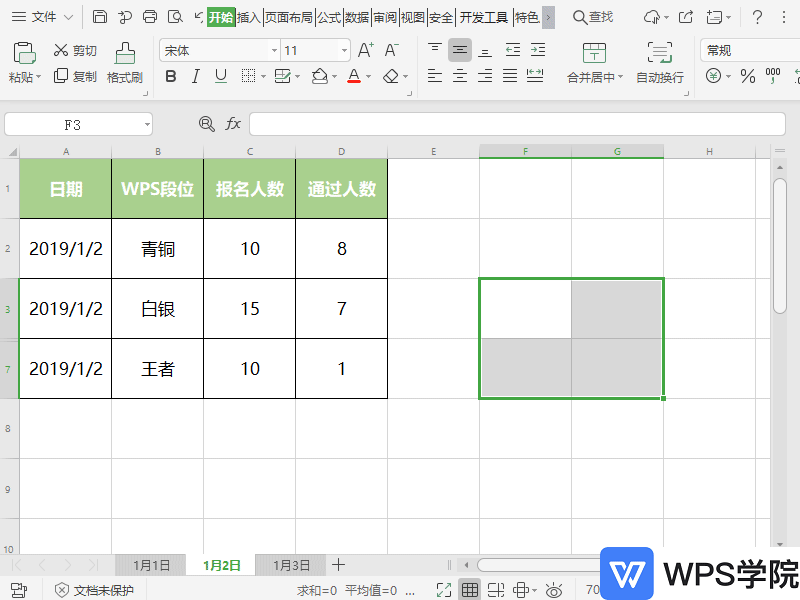
Task: Expand the font color dropdown arrow
Action: pyautogui.click(x=368, y=77)
